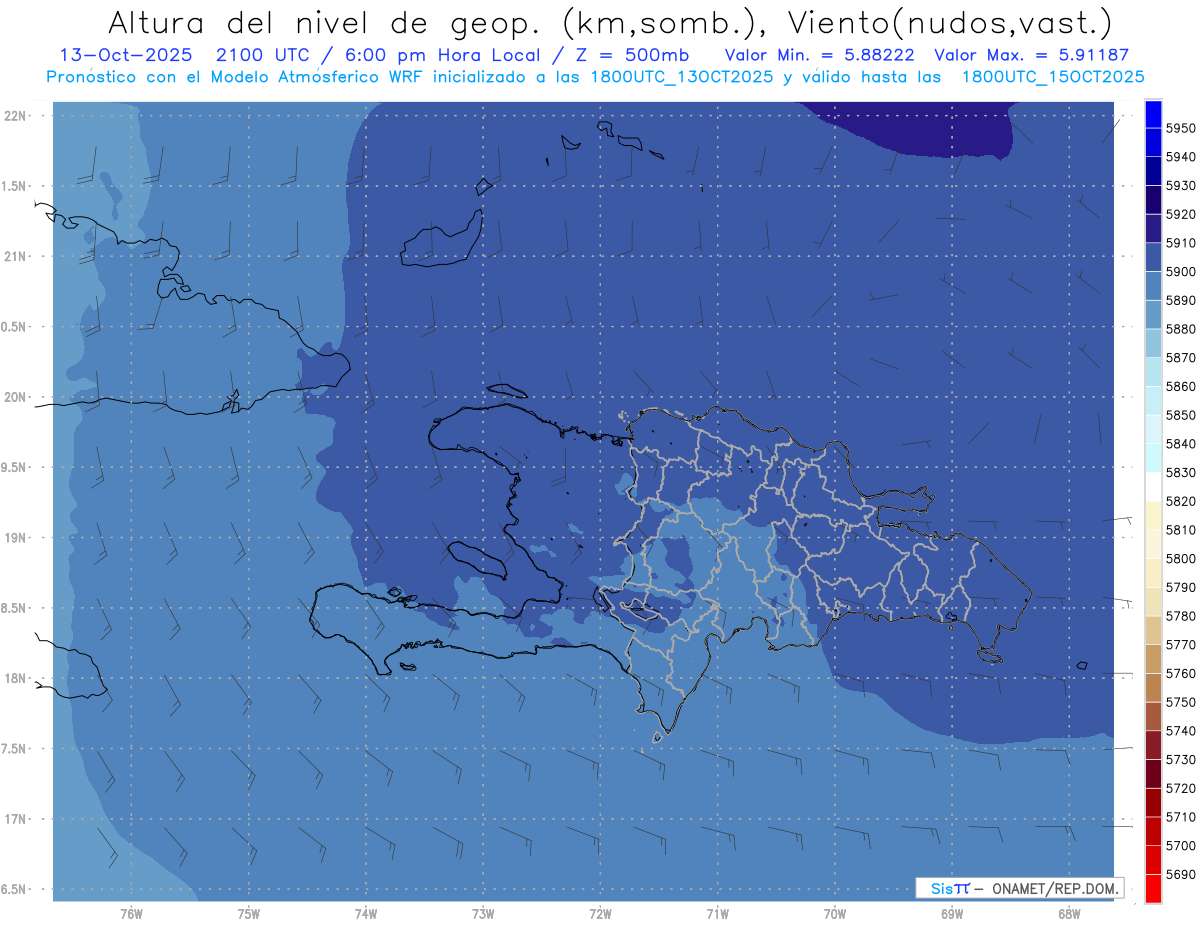Click the 5690 red legend swatch
The height and width of the screenshot is (927, 1200).
(x=1153, y=888)
